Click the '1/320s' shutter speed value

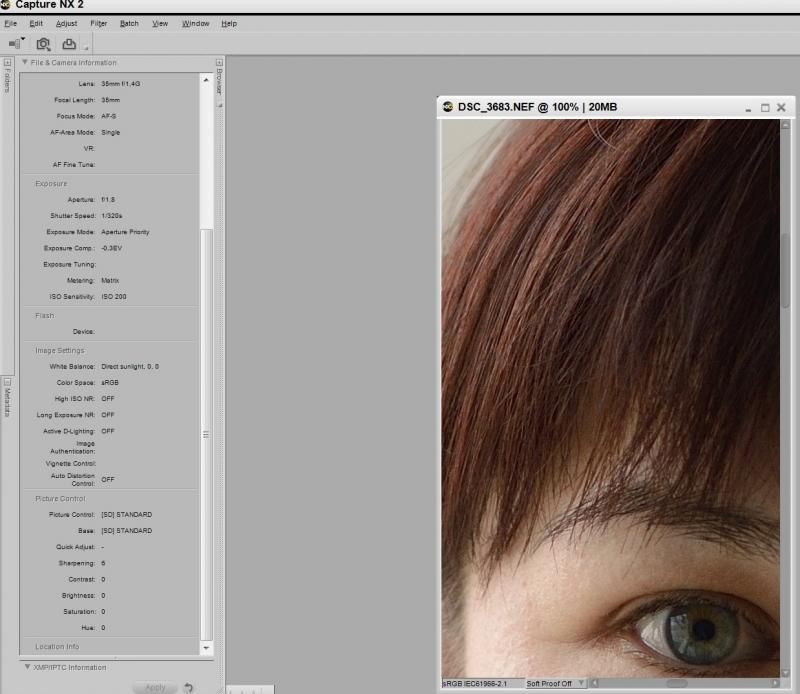pyautogui.click(x=112, y=216)
